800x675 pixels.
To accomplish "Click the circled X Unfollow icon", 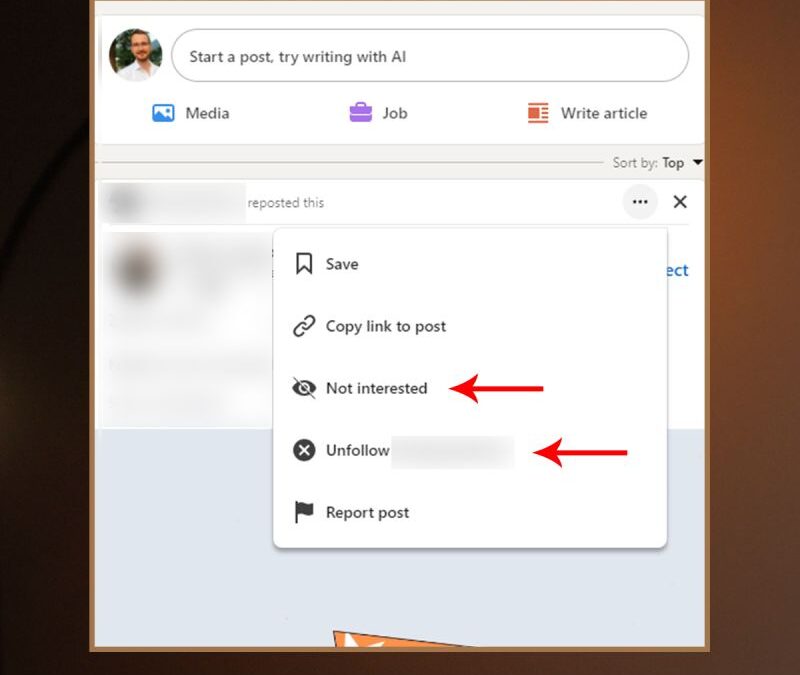I will tap(304, 450).
